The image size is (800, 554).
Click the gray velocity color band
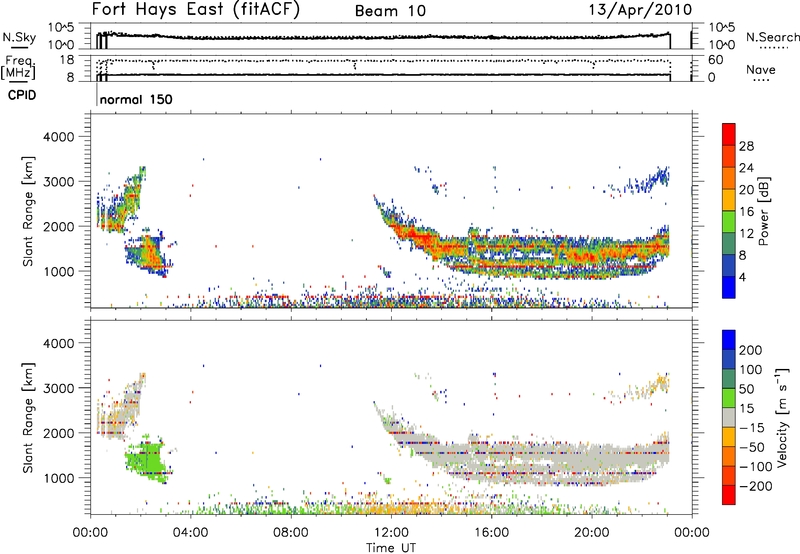729,417
